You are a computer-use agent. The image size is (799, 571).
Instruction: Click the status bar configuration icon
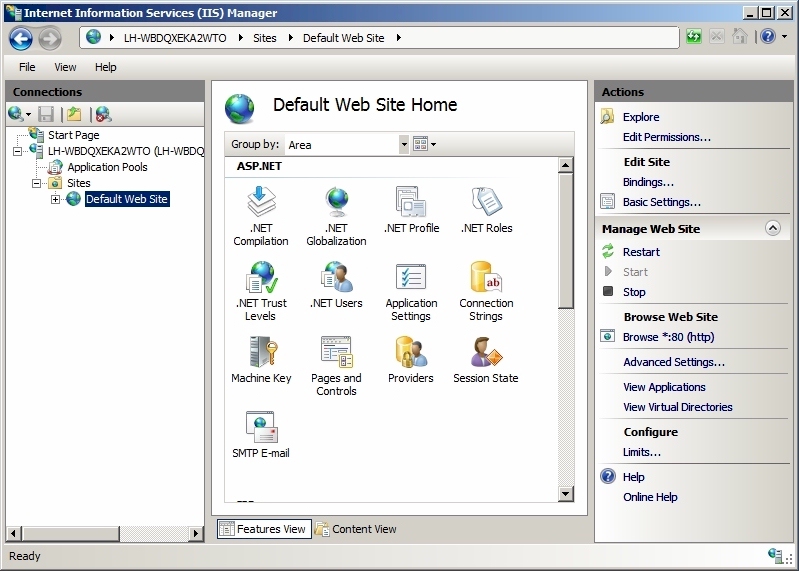pos(776,556)
